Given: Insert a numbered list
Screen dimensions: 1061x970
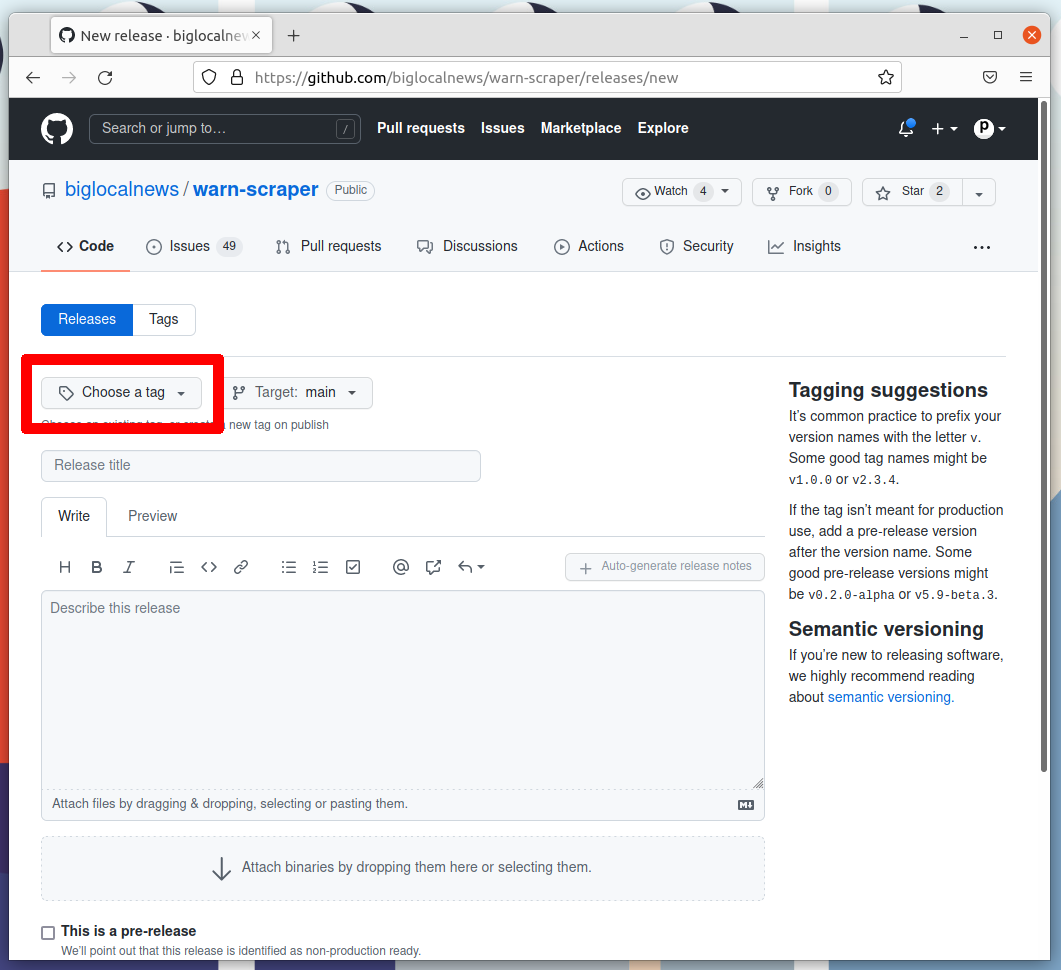Looking at the screenshot, I should [x=321, y=567].
